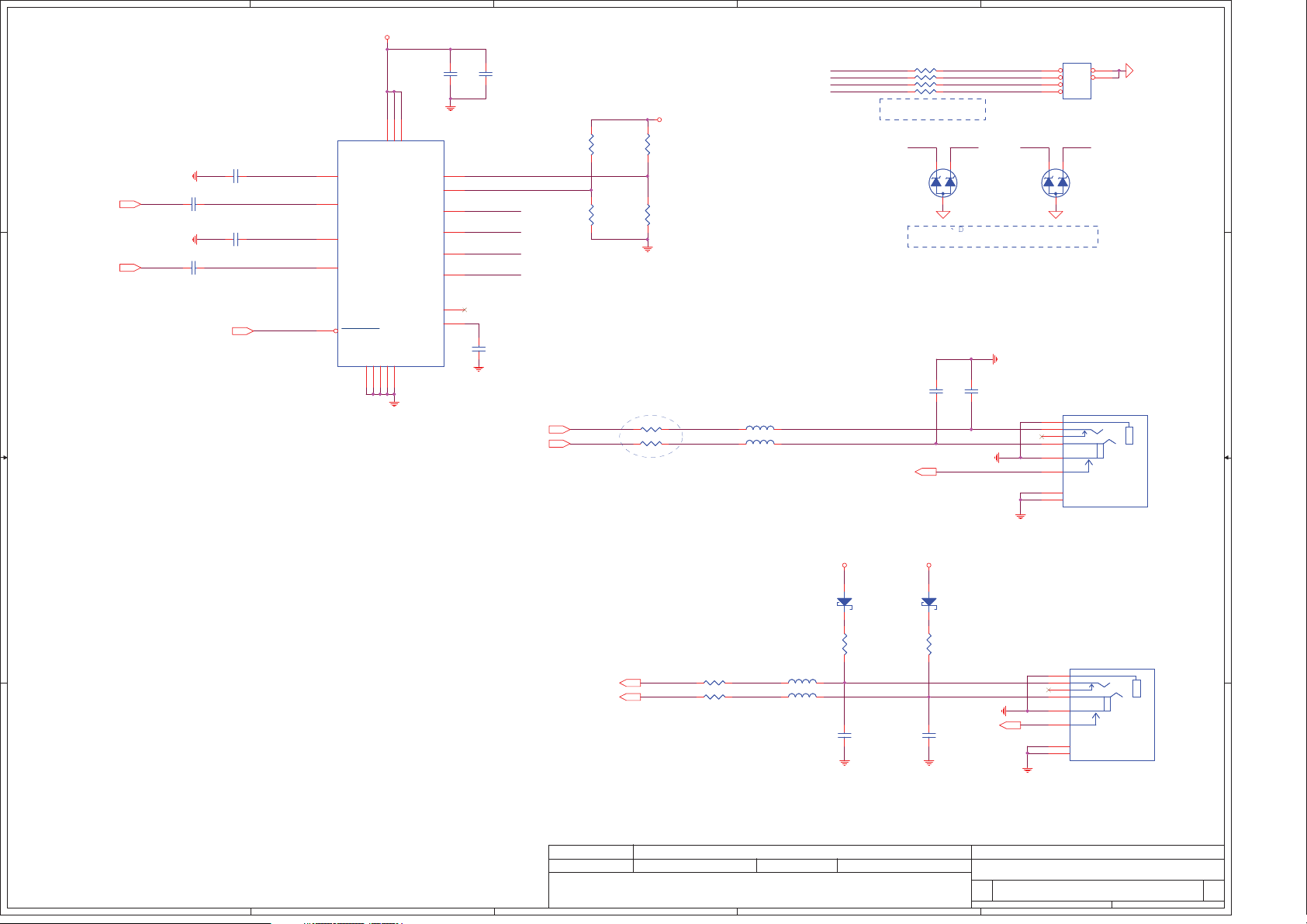This screenshot has height=924, width=1307.
Task: Click the power terminal circle above large IC
Action: tap(387, 37)
